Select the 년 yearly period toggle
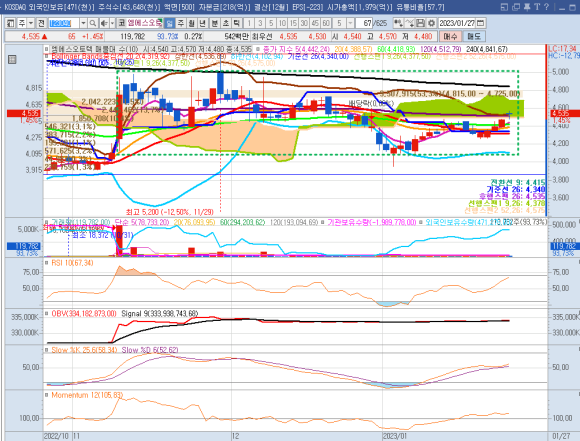 pyautogui.click(x=203, y=23)
